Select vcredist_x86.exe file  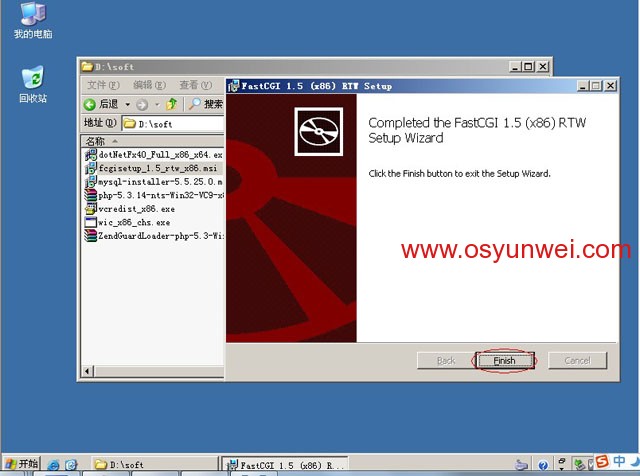coord(130,209)
